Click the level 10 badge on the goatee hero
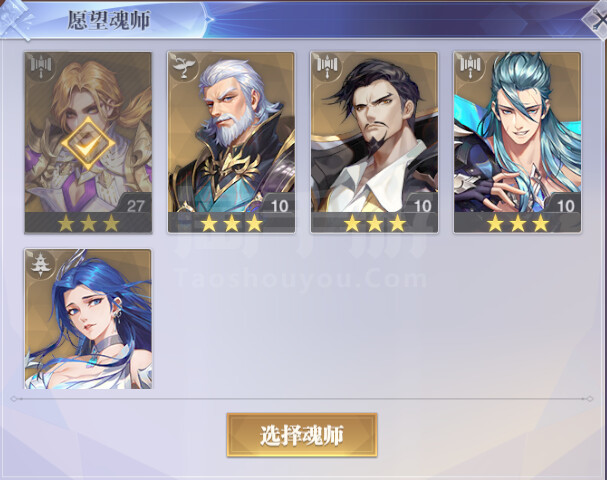The image size is (607, 480). 421,204
